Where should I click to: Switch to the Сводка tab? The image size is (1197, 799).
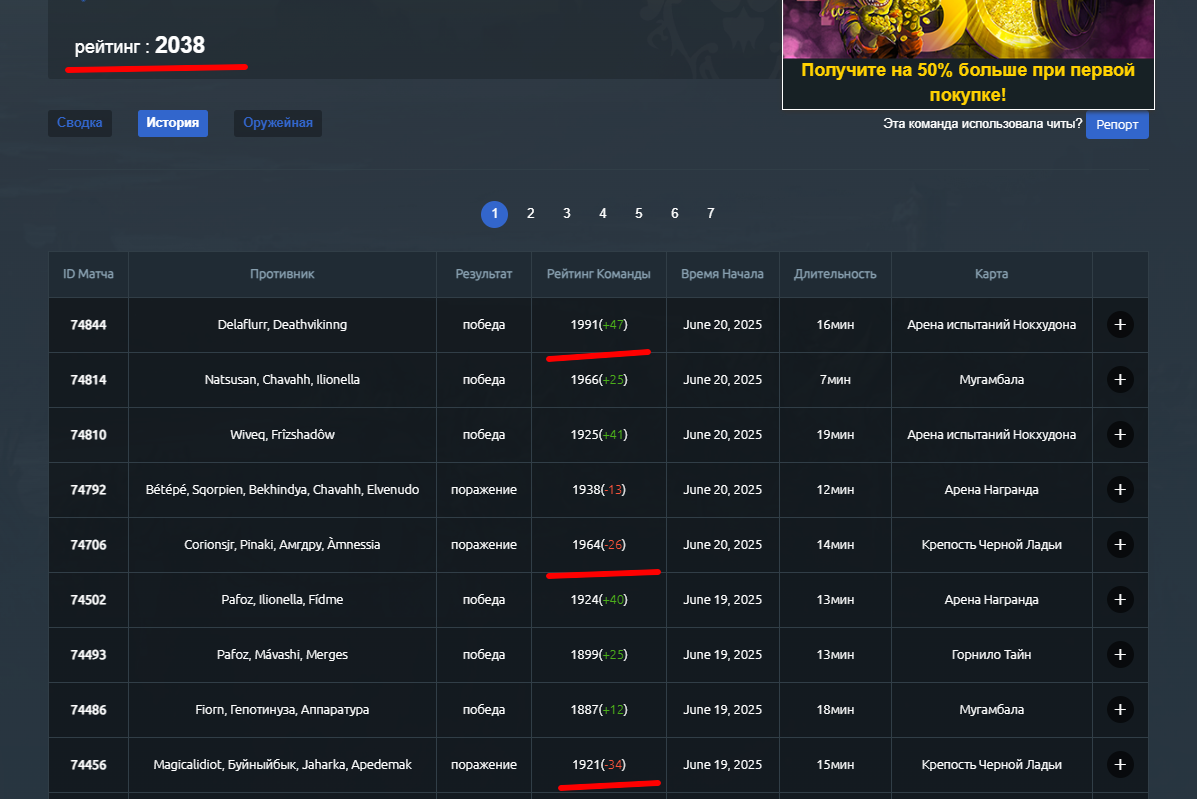(x=79, y=123)
